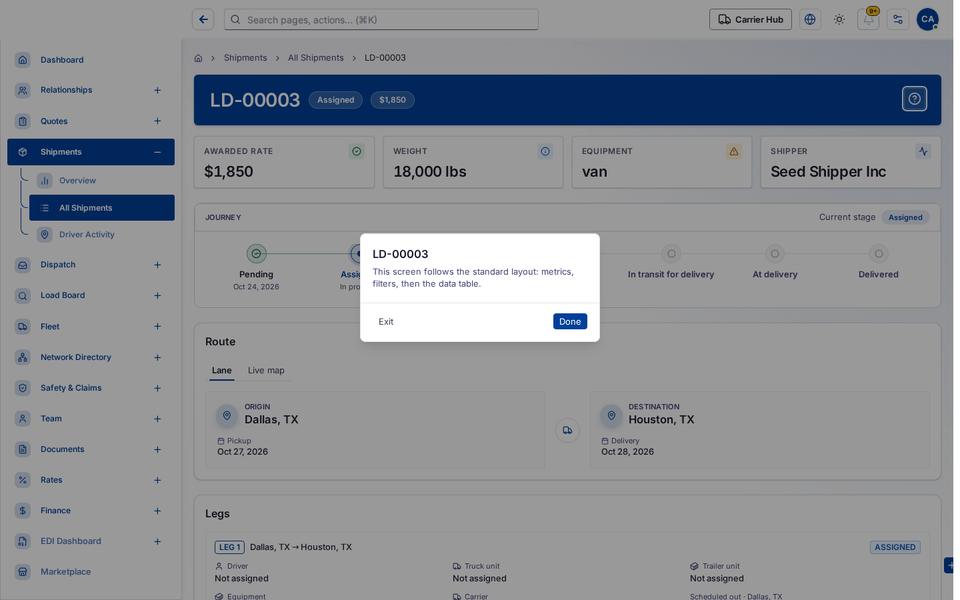
Task: Click the help question mark icon
Action: click(914, 99)
